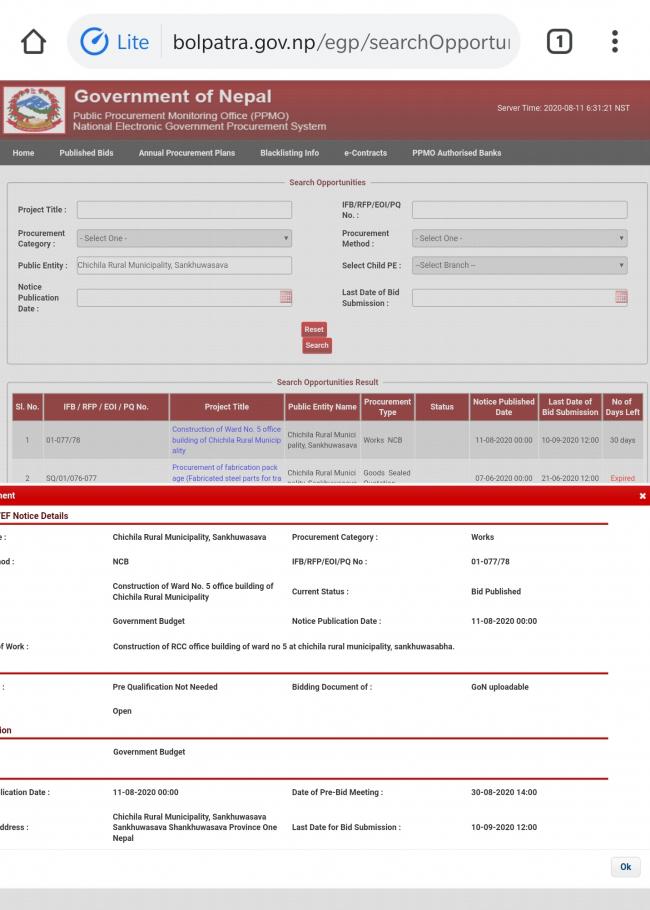
Task: Select the e-Contracts menu item
Action: [366, 153]
